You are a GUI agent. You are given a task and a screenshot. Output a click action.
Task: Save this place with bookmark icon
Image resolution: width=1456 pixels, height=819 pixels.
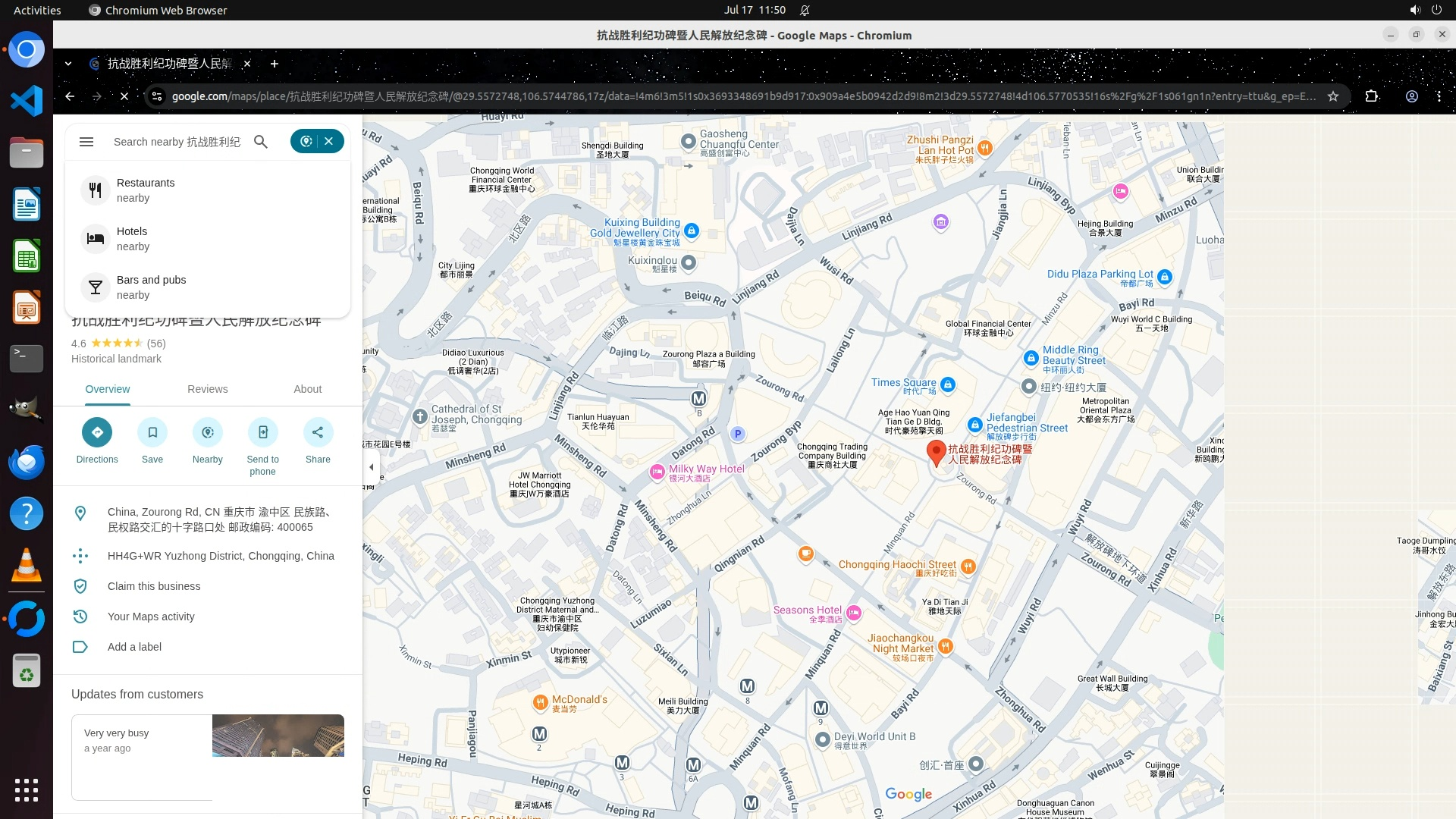click(152, 432)
